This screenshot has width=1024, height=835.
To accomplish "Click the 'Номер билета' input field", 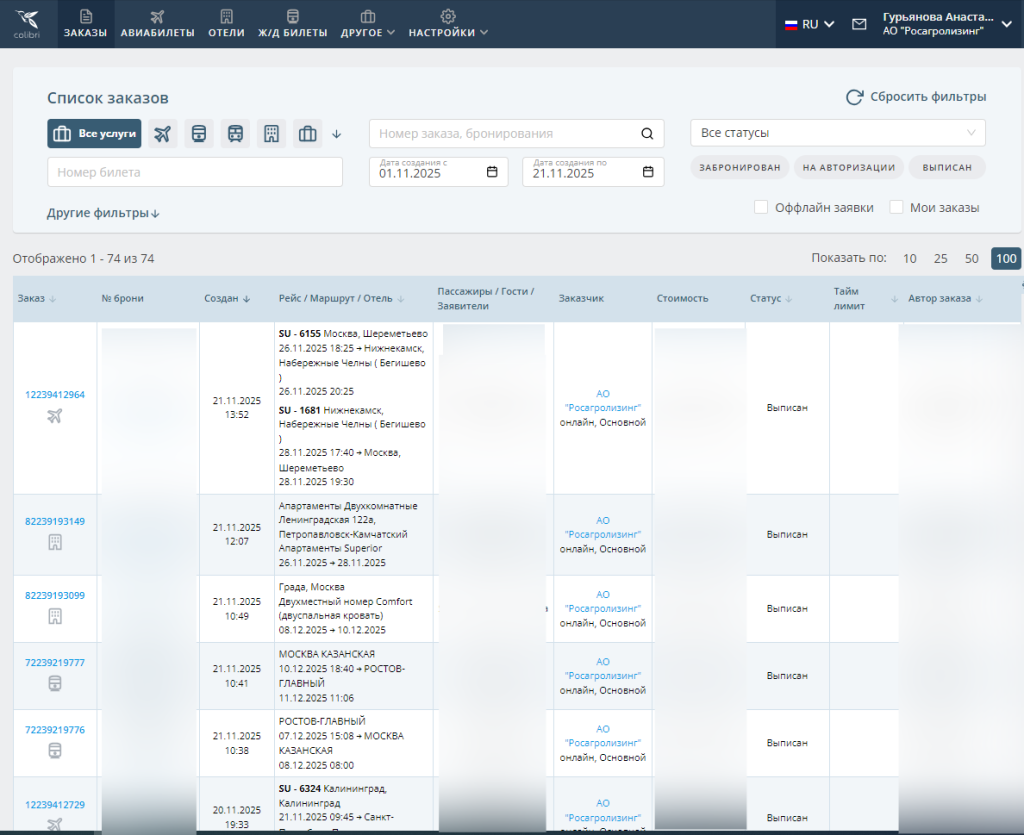I will 195,172.
